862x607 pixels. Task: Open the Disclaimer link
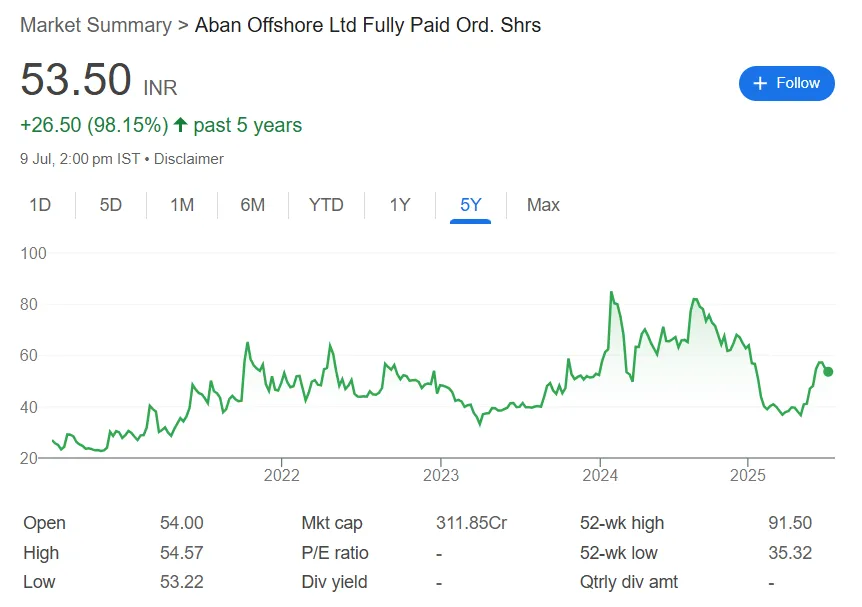point(189,159)
